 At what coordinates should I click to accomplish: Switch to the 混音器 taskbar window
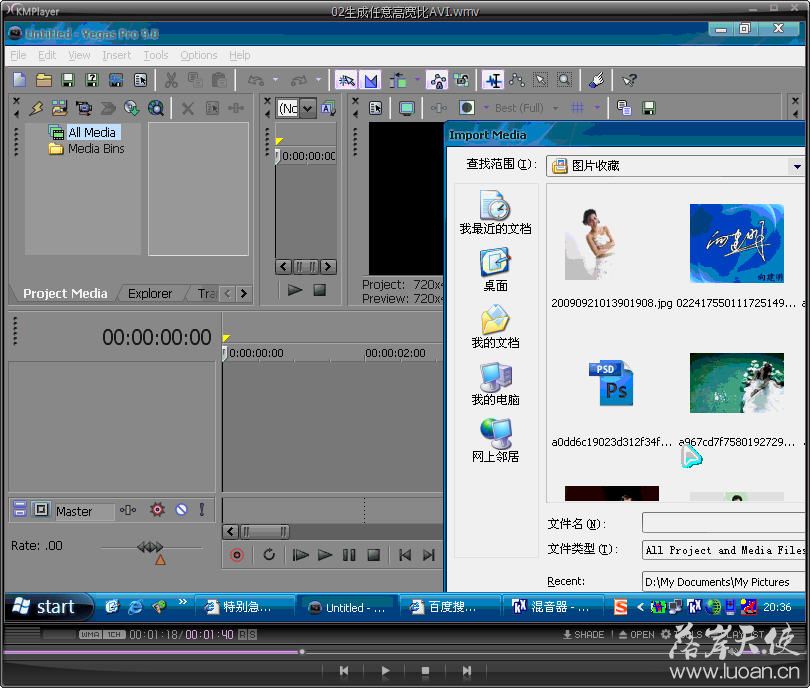tap(552, 607)
